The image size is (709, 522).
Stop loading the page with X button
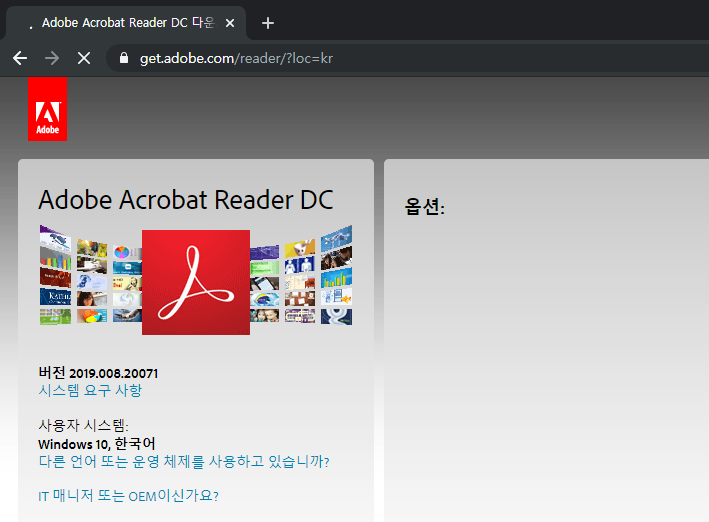click(x=84, y=58)
